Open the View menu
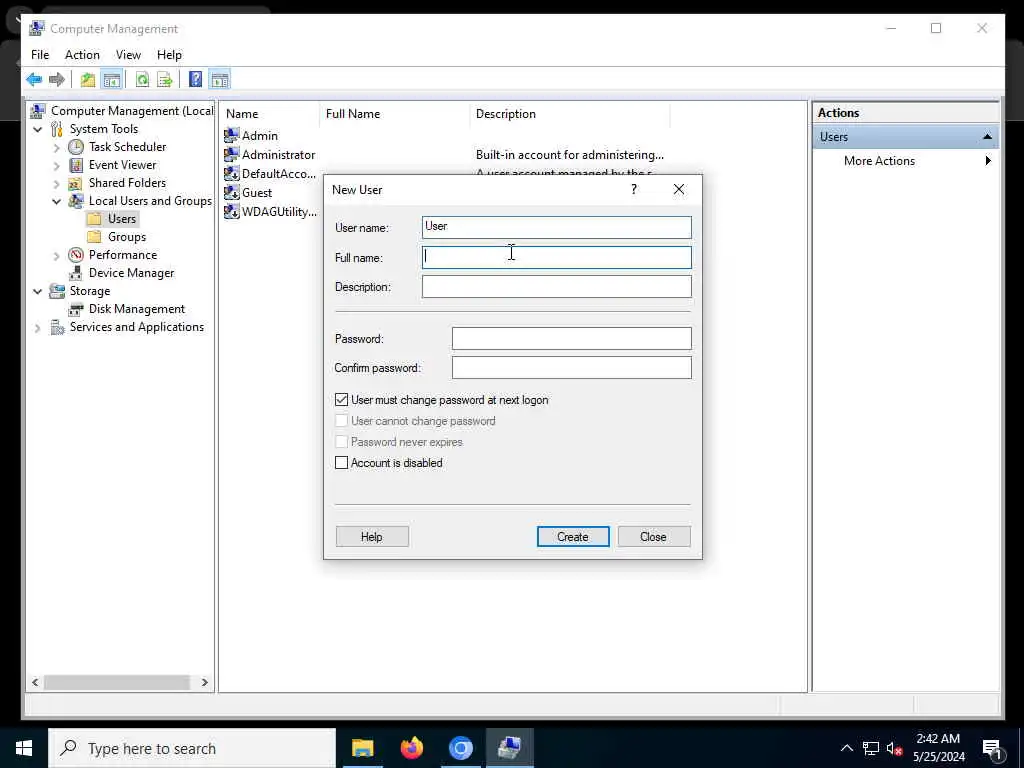This screenshot has height=768, width=1024. click(x=128, y=55)
